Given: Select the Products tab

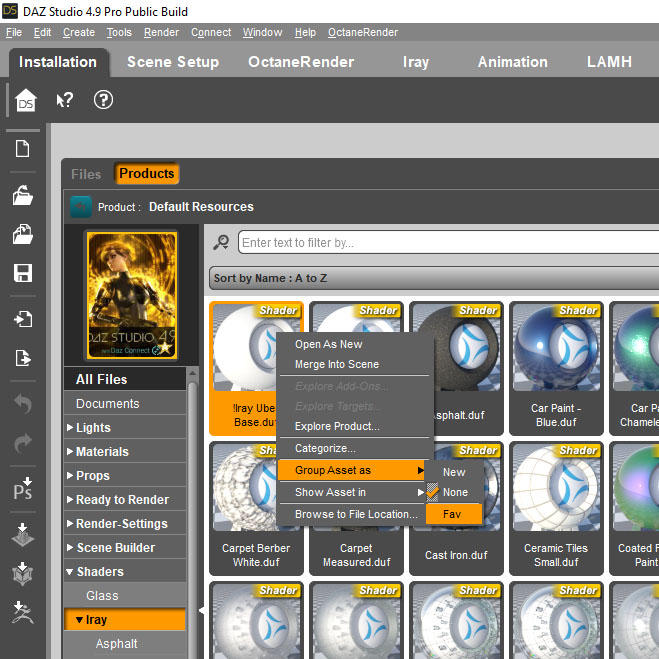Looking at the screenshot, I should (x=146, y=174).
